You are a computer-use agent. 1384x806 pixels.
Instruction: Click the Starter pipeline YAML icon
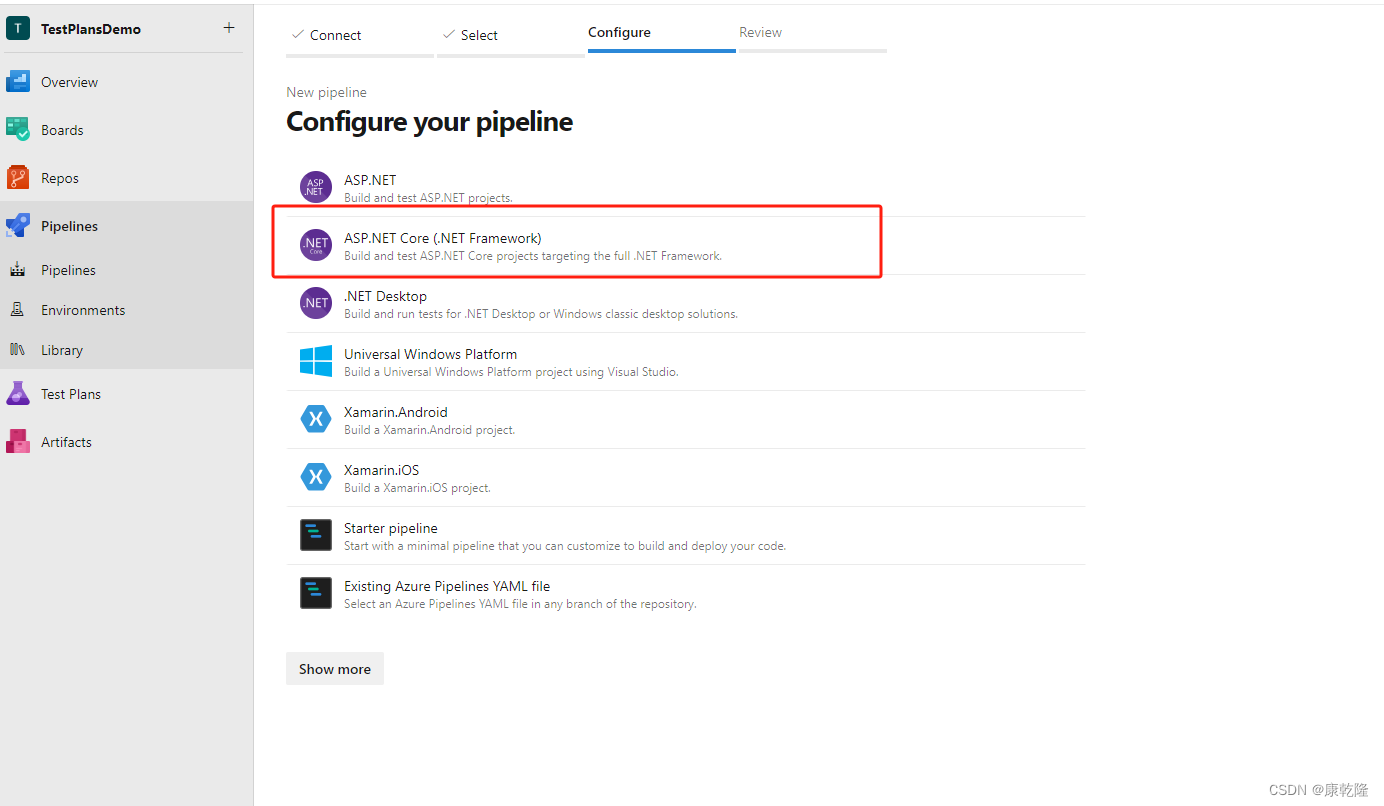(316, 536)
